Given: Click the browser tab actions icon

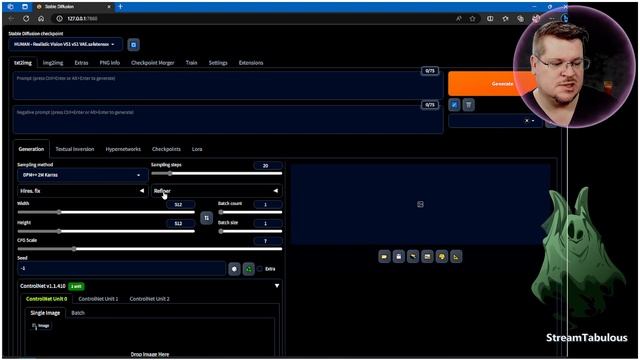Looking at the screenshot, I should click(25, 7).
